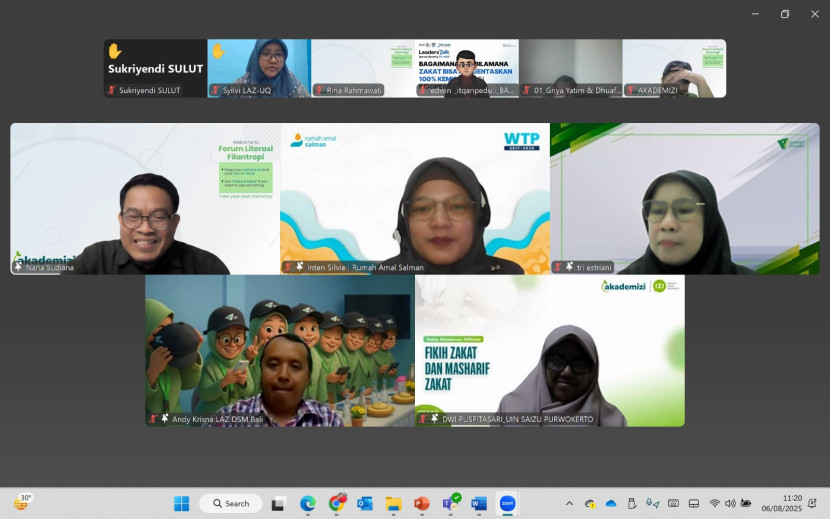Screen dimensions: 830x519
Task: Open the OneDrive cloud tray icon
Action: tap(611, 503)
